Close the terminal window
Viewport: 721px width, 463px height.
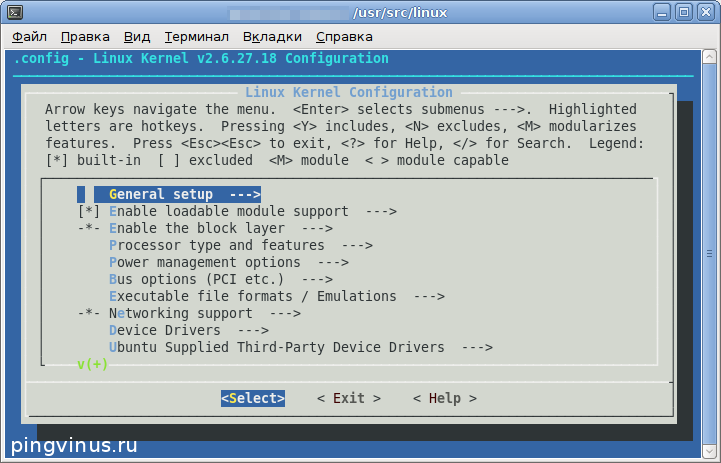click(x=705, y=12)
